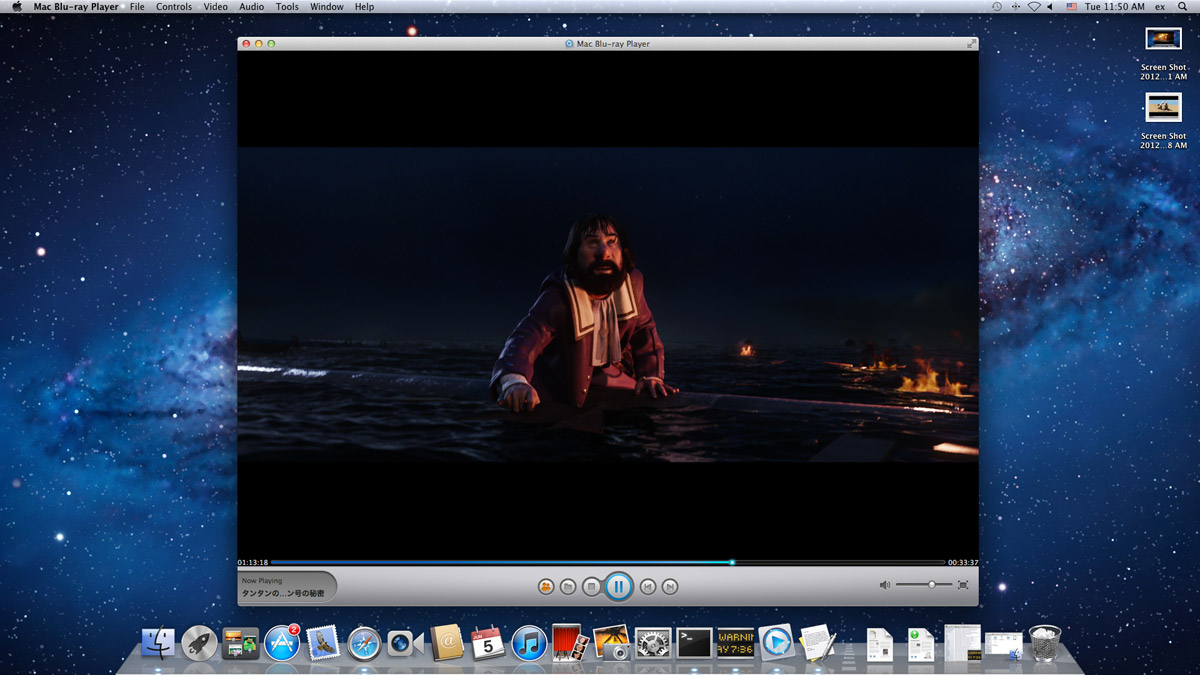Skip to the previous chapter
The height and width of the screenshot is (675, 1200).
pyautogui.click(x=648, y=587)
